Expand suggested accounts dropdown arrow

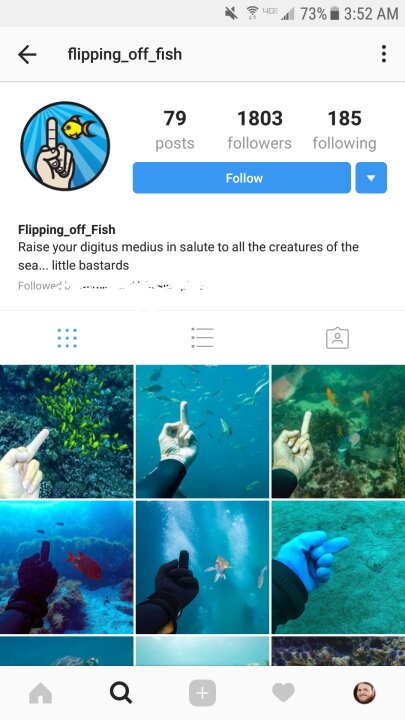371,178
